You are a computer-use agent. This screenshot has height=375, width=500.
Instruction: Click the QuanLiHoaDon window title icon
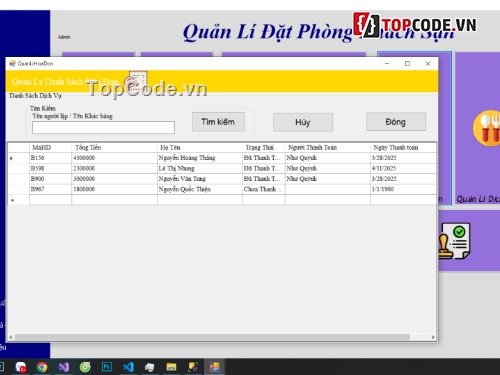click(12, 63)
